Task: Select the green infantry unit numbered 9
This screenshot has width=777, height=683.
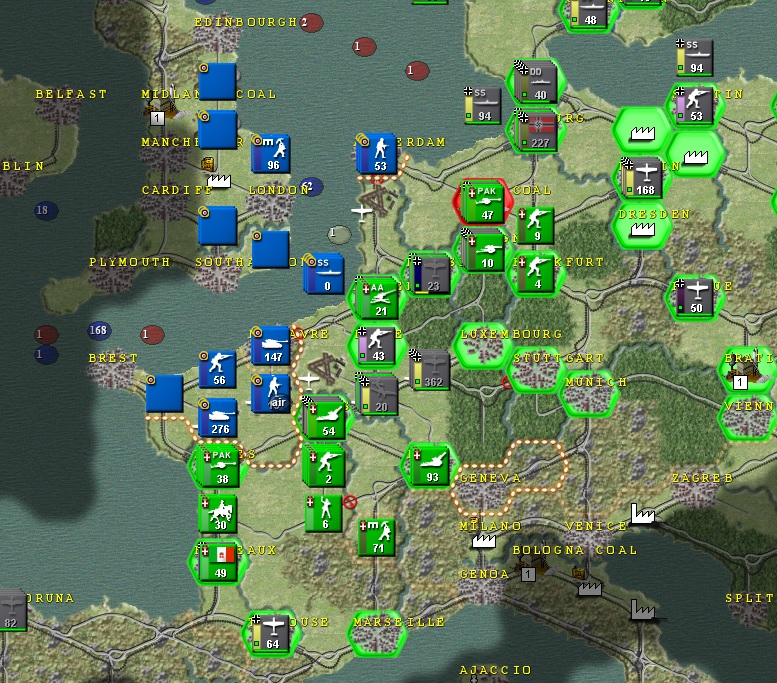Action: point(535,226)
